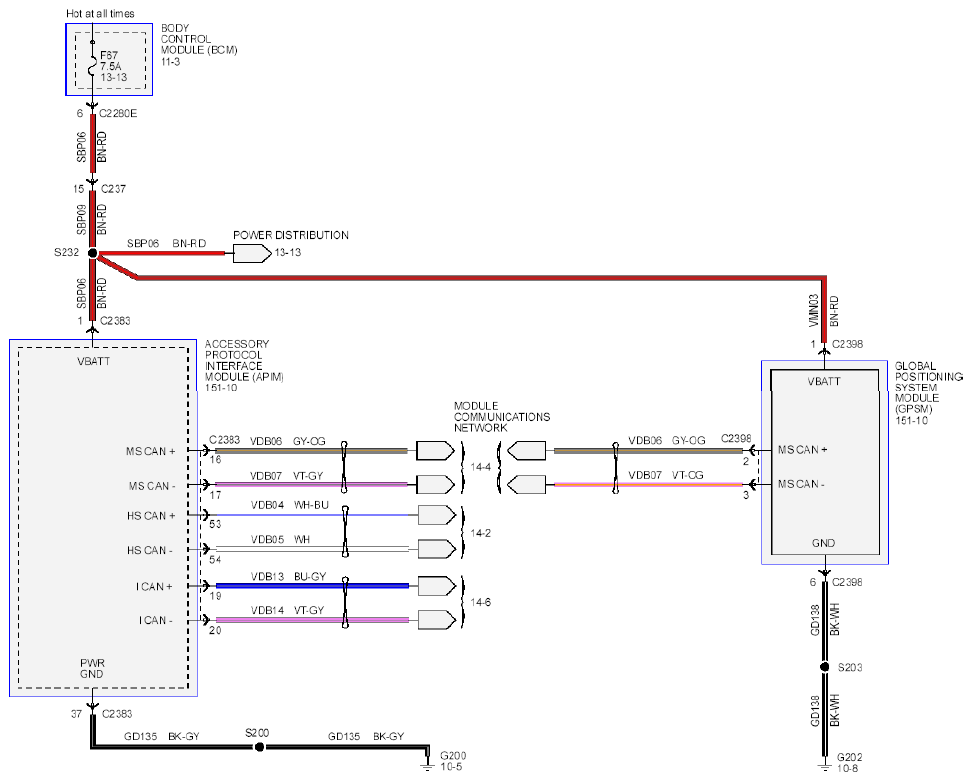Click the reference arrow ending the VDB07 VT-GY wire

(x=435, y=484)
